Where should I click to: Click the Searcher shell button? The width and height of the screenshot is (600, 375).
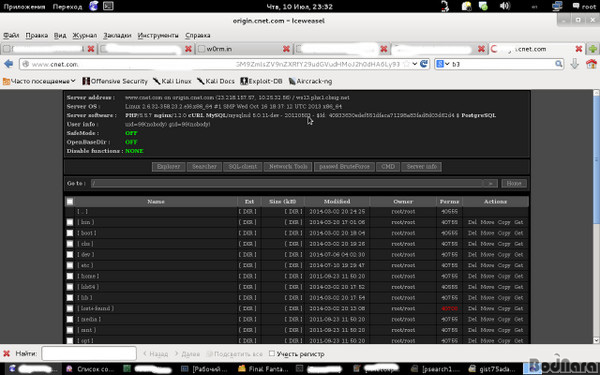pyautogui.click(x=204, y=166)
